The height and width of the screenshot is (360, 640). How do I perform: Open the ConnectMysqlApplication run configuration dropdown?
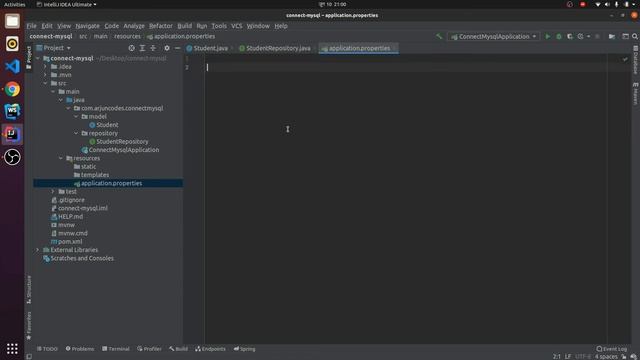(493, 36)
